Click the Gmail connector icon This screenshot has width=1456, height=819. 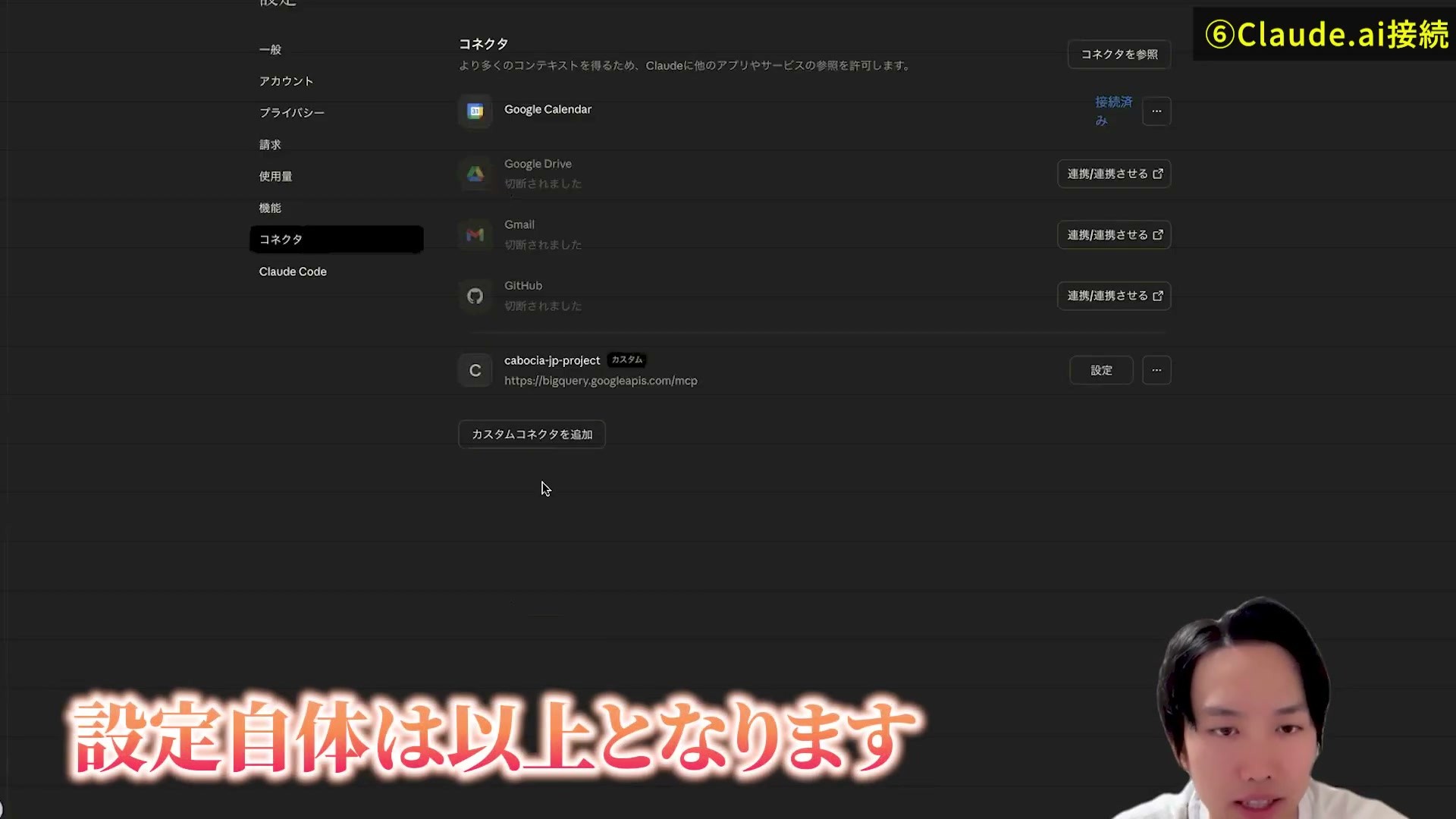click(475, 235)
